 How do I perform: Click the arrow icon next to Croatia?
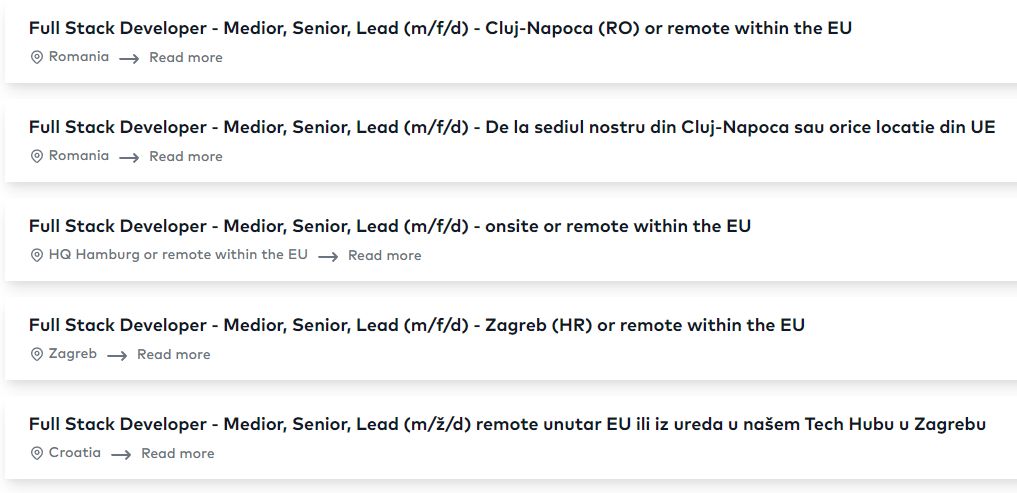[x=121, y=455]
